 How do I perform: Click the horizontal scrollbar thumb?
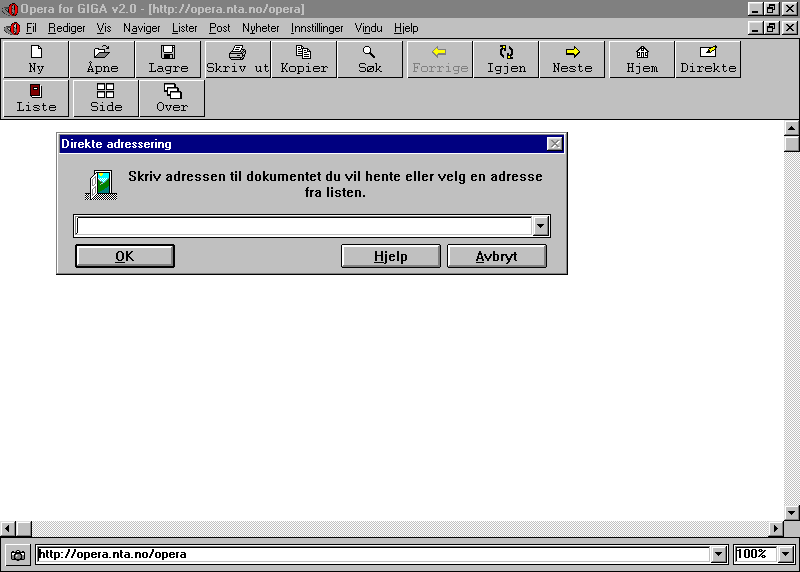(23, 529)
